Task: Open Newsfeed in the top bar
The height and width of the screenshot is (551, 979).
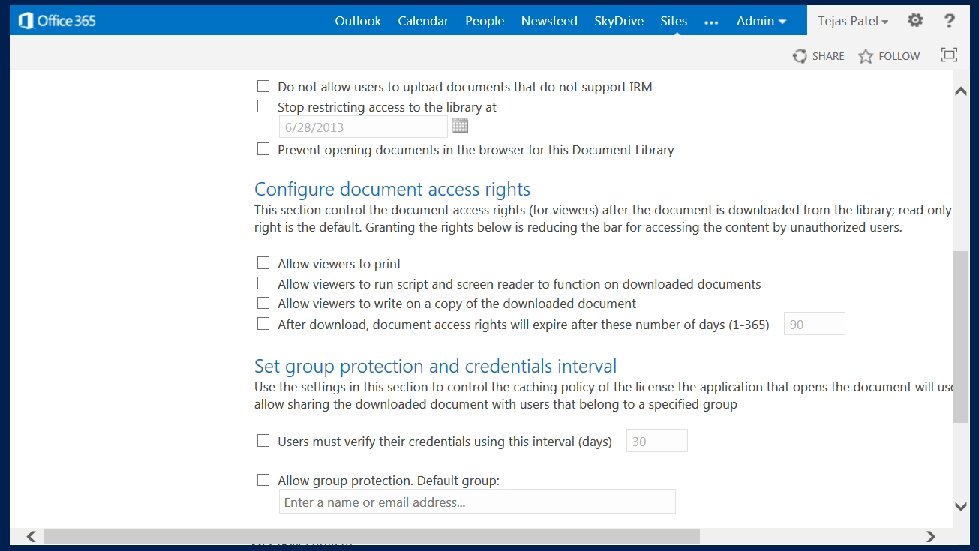Action: pos(549,21)
